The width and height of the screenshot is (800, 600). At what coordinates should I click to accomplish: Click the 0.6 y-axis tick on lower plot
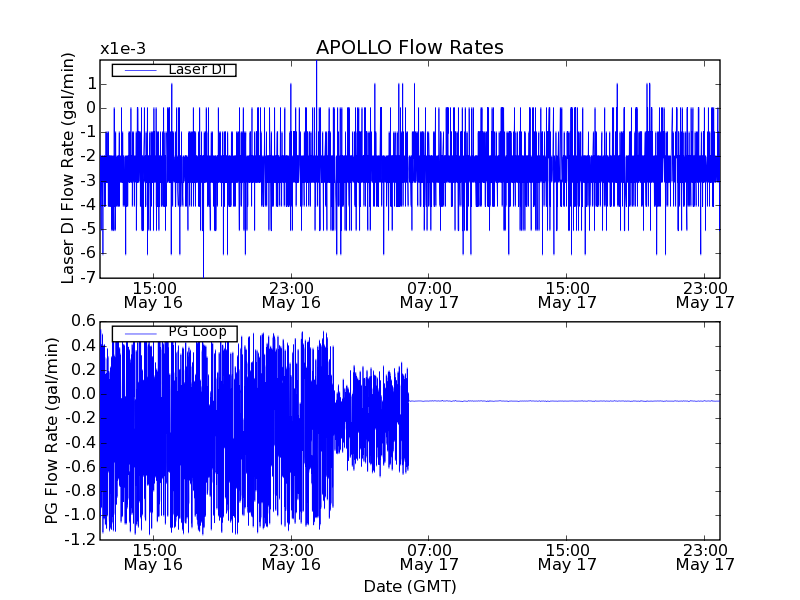pyautogui.click(x=82, y=321)
